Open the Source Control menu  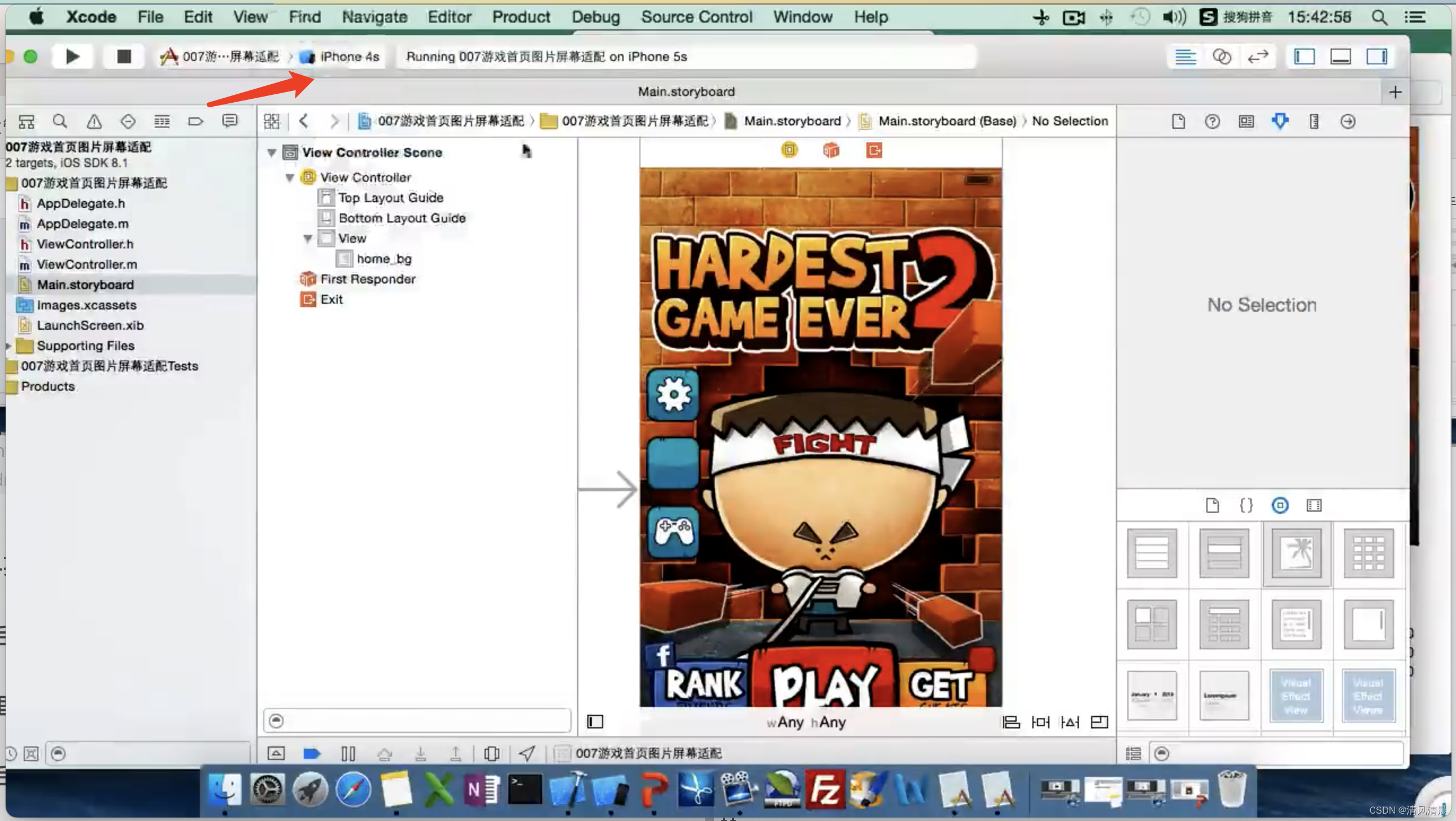click(697, 17)
